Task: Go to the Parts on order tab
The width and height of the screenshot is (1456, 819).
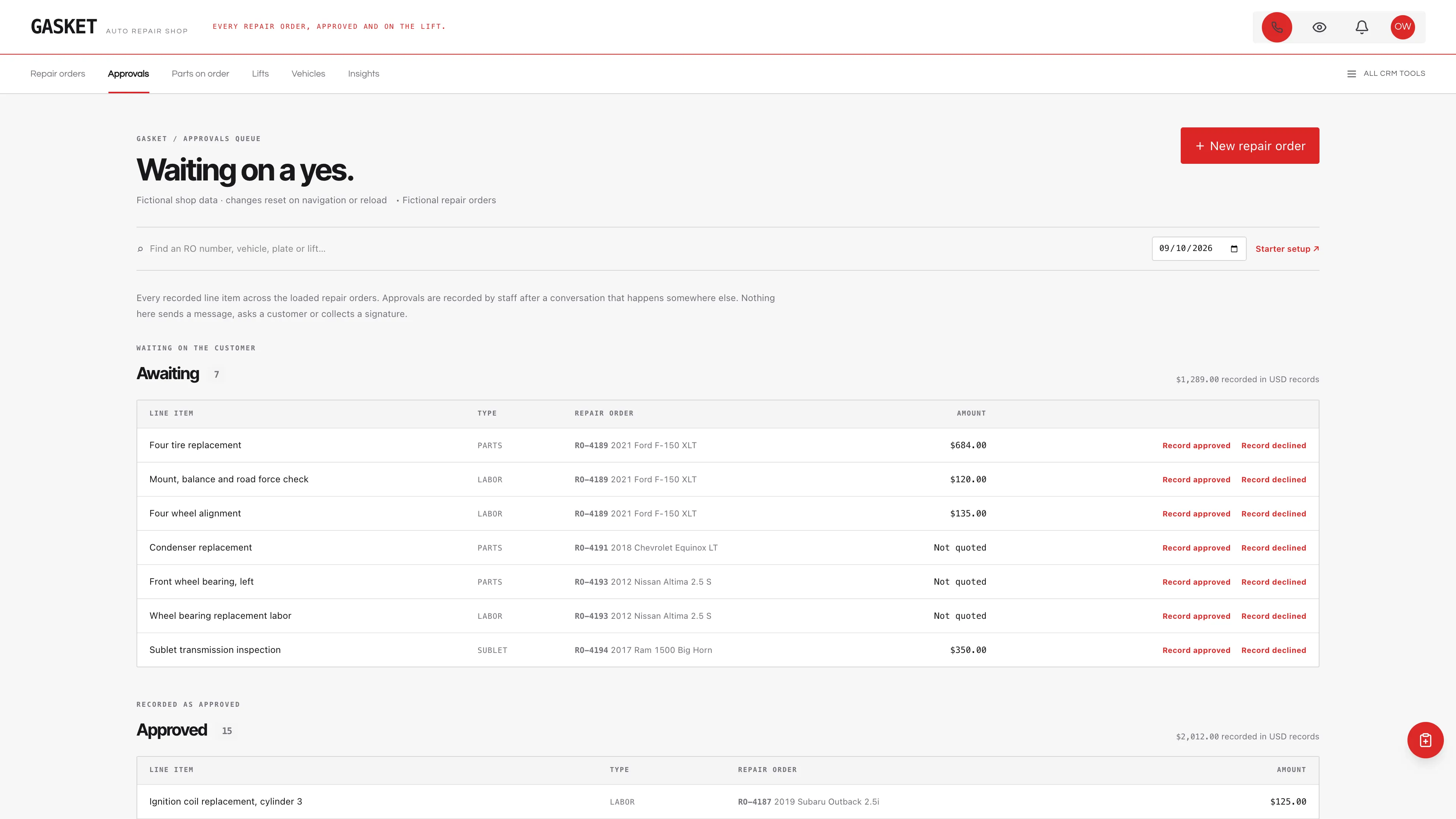Action: coord(200,74)
